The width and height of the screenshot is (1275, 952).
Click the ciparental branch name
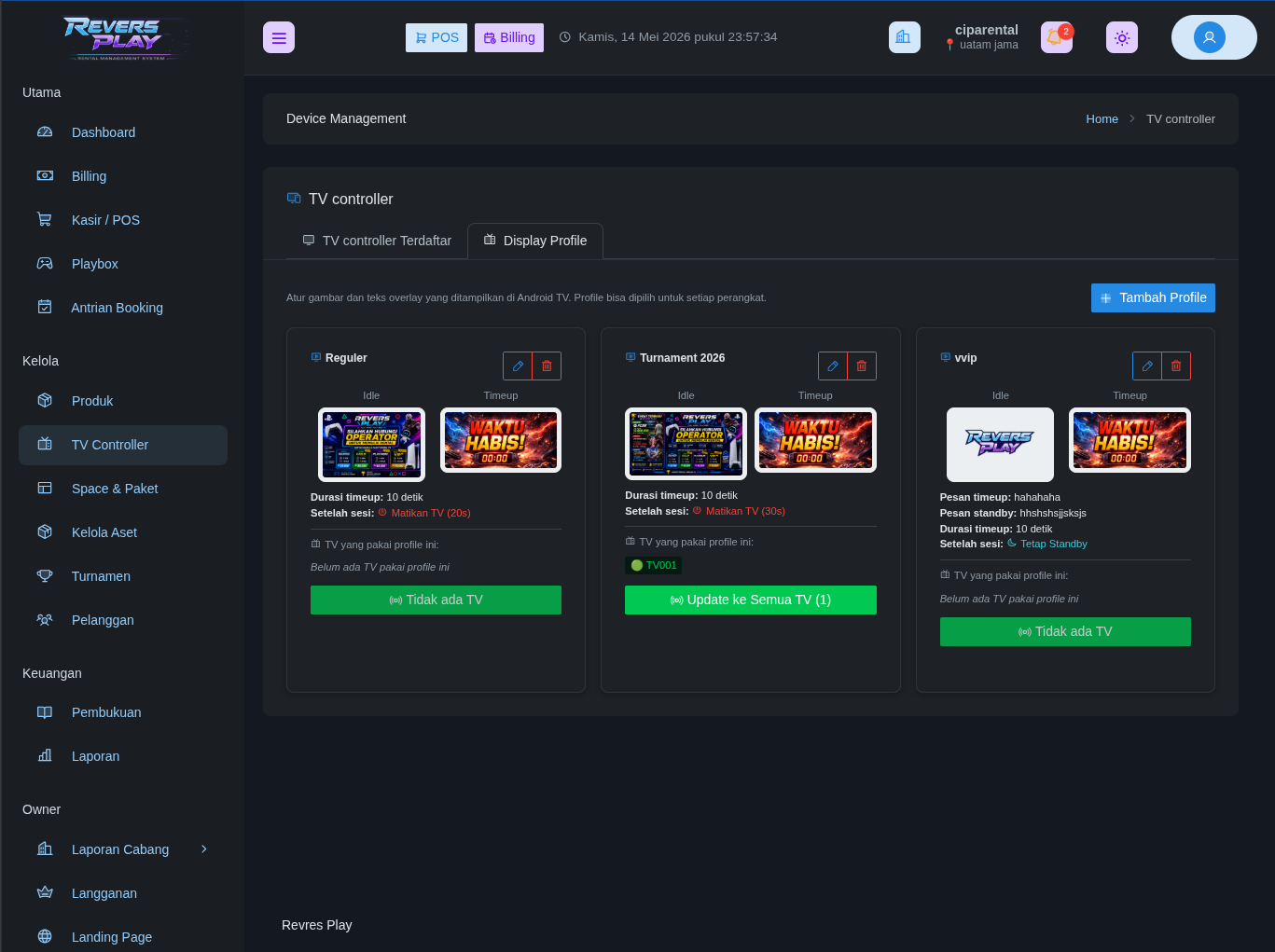tap(986, 30)
